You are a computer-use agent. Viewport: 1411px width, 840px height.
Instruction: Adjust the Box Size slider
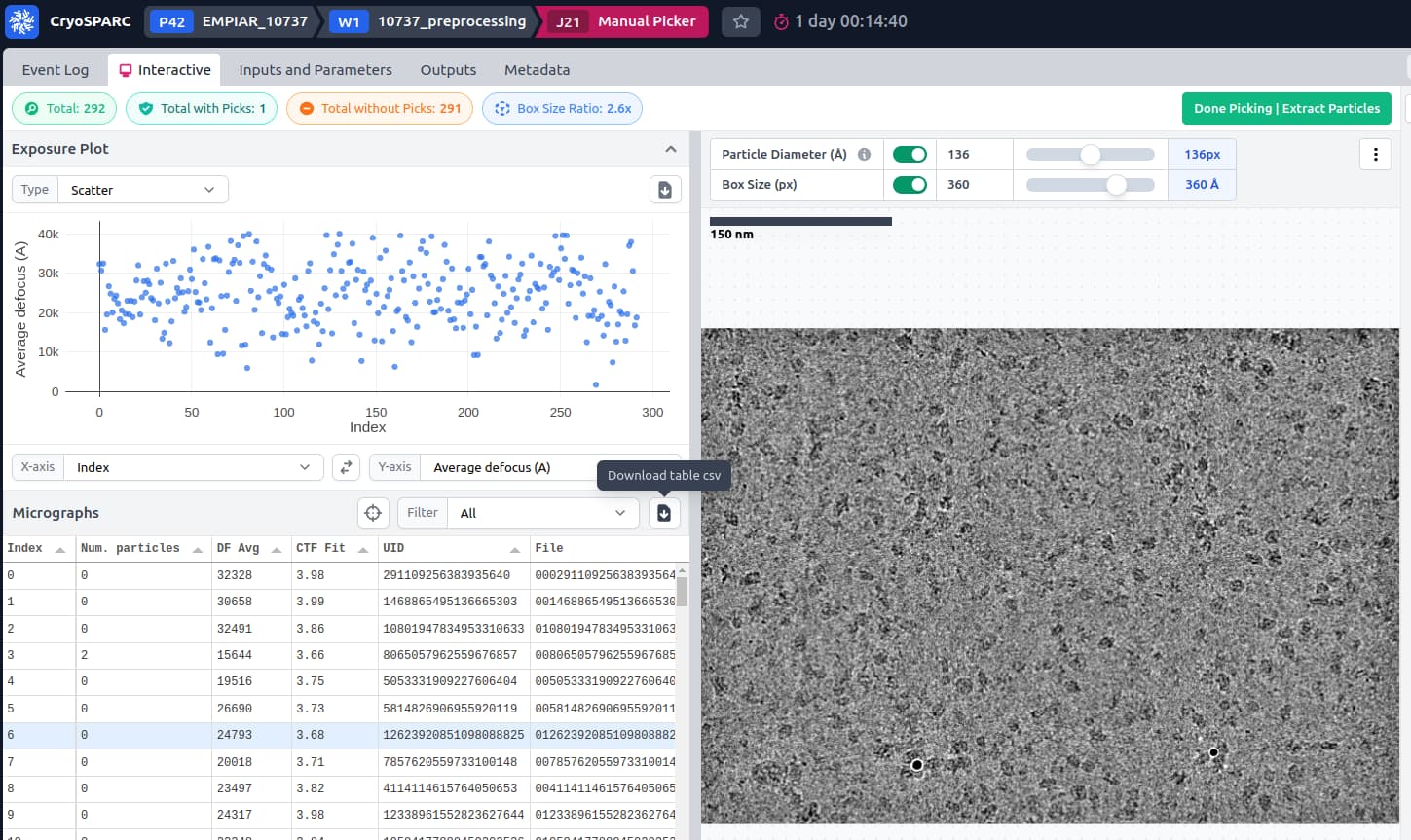[x=1091, y=184]
